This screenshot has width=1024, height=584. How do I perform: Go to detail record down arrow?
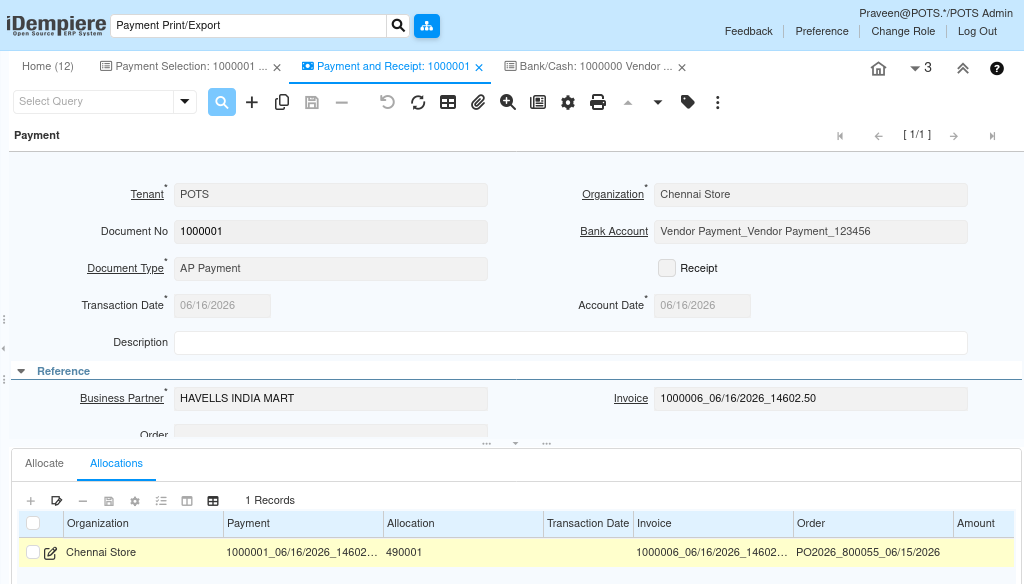point(658,103)
